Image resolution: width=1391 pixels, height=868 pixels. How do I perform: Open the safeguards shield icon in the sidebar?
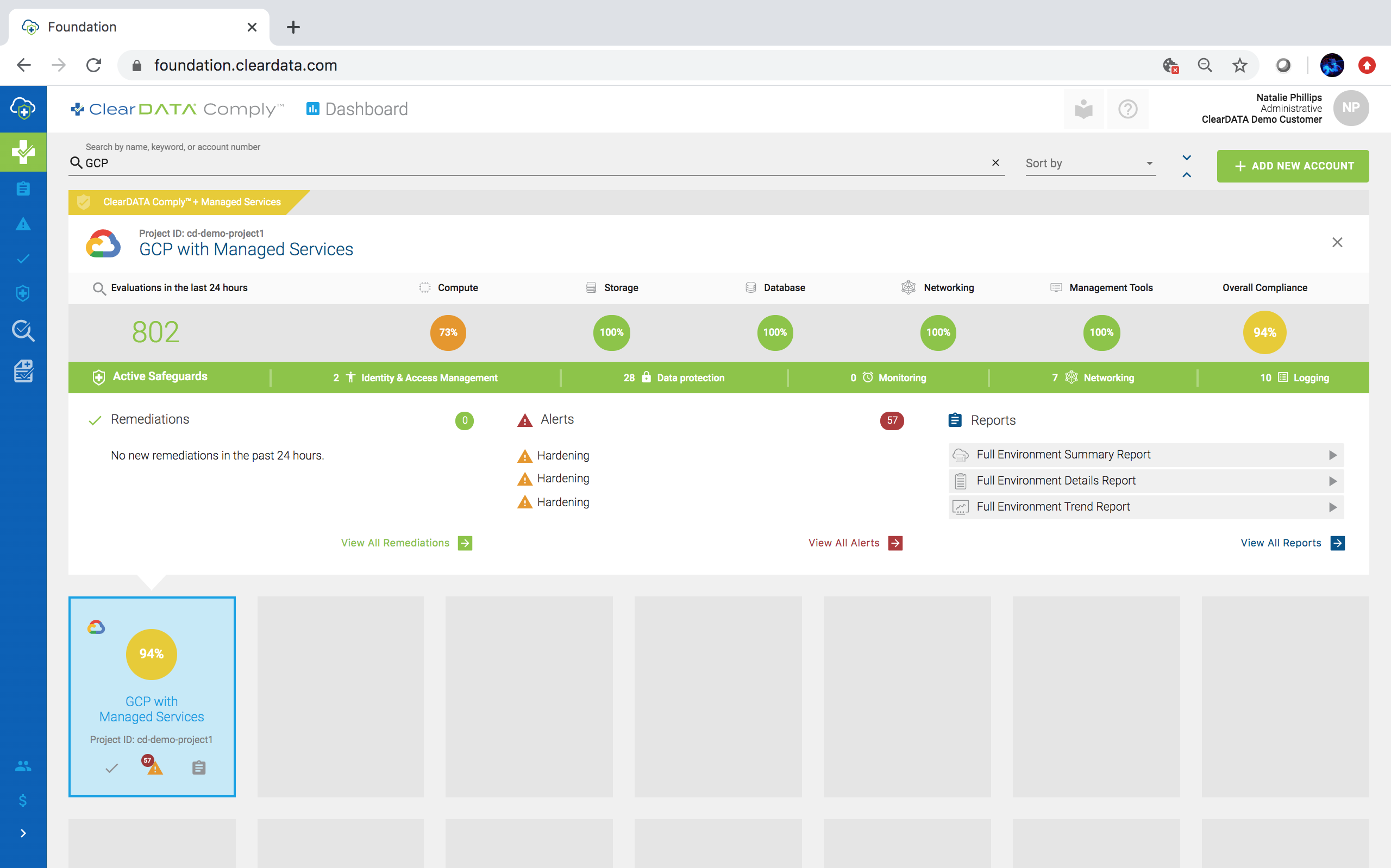(x=23, y=293)
